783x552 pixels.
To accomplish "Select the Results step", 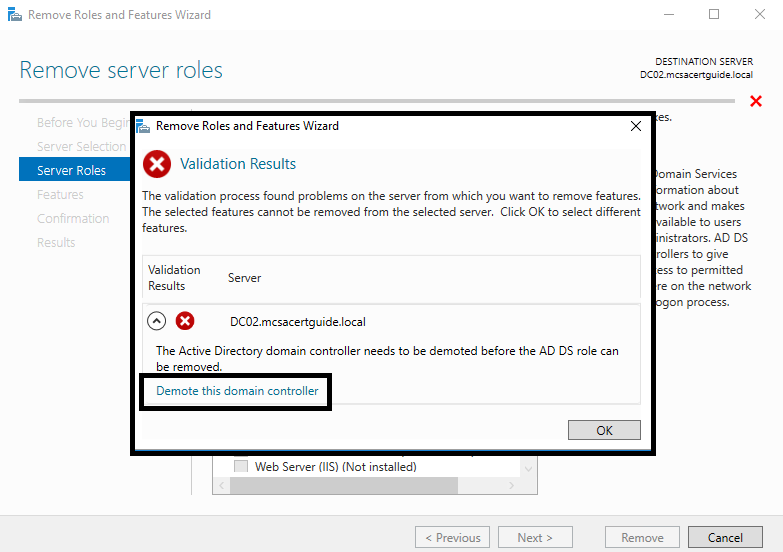I will (x=56, y=242).
